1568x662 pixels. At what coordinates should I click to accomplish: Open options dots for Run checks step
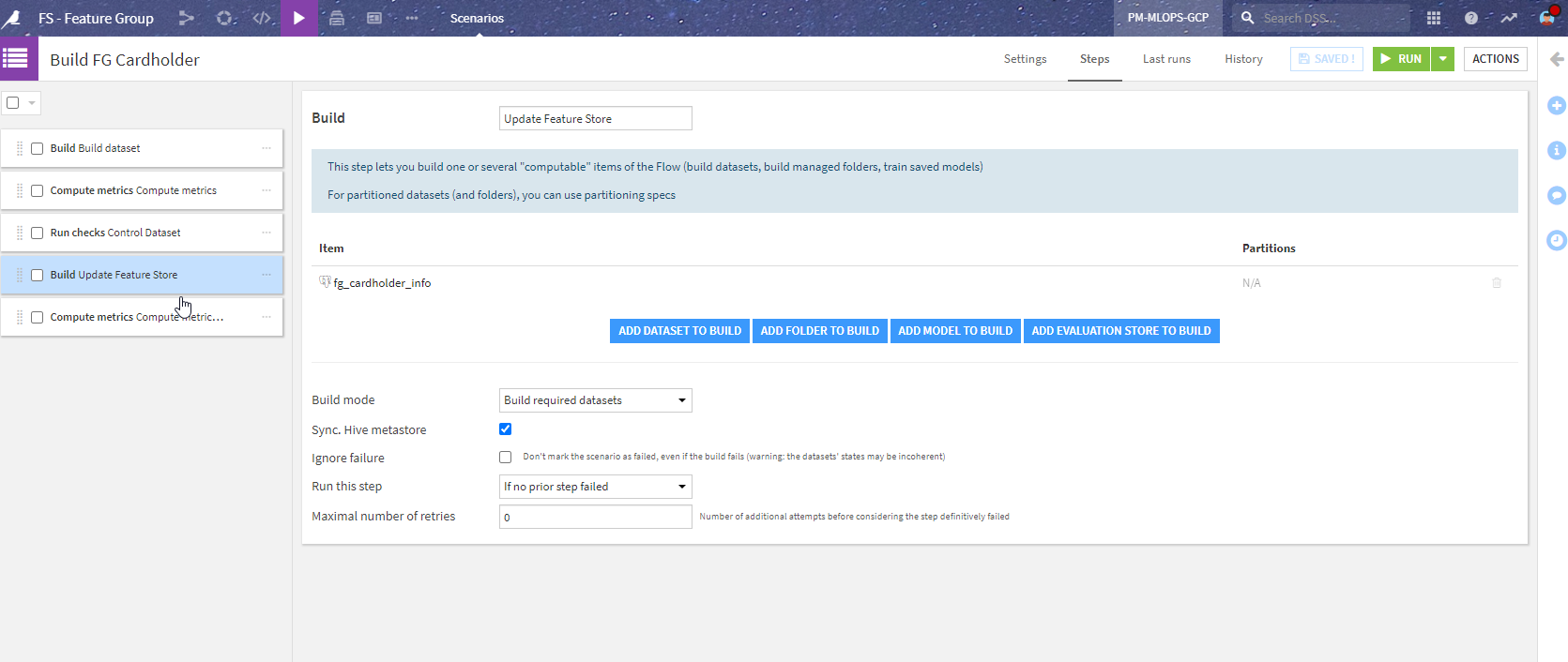click(266, 233)
